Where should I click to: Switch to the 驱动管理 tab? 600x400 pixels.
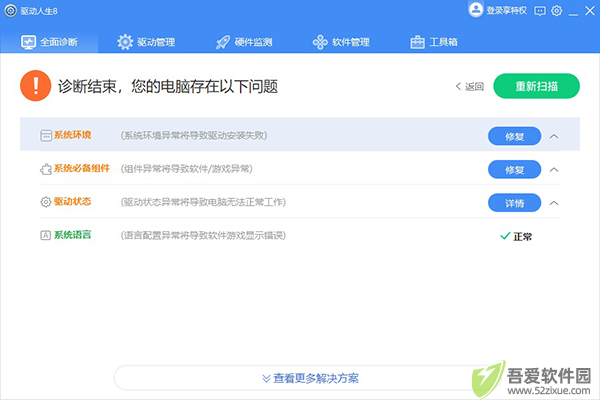[146, 42]
